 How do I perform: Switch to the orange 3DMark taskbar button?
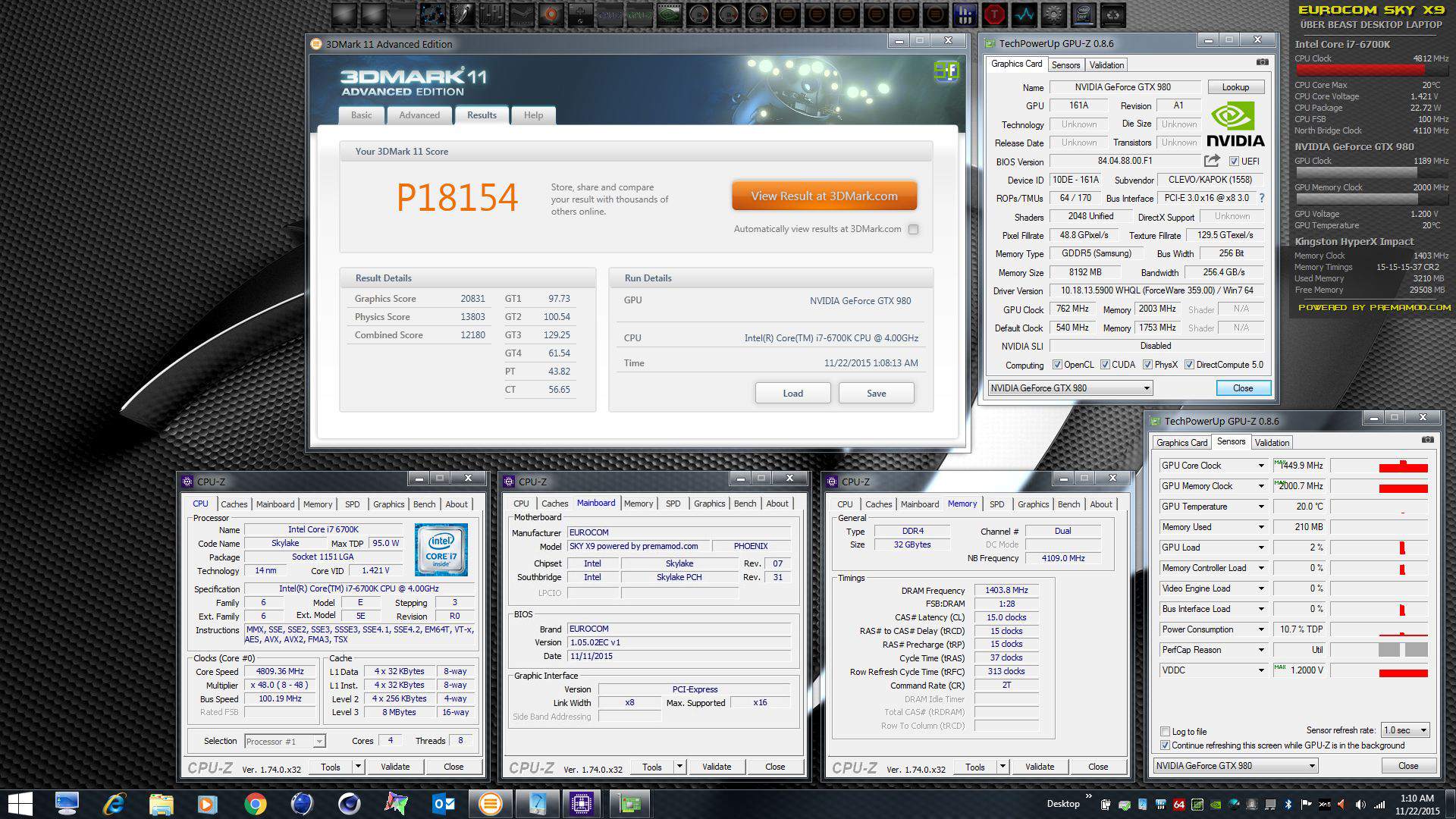(490, 804)
